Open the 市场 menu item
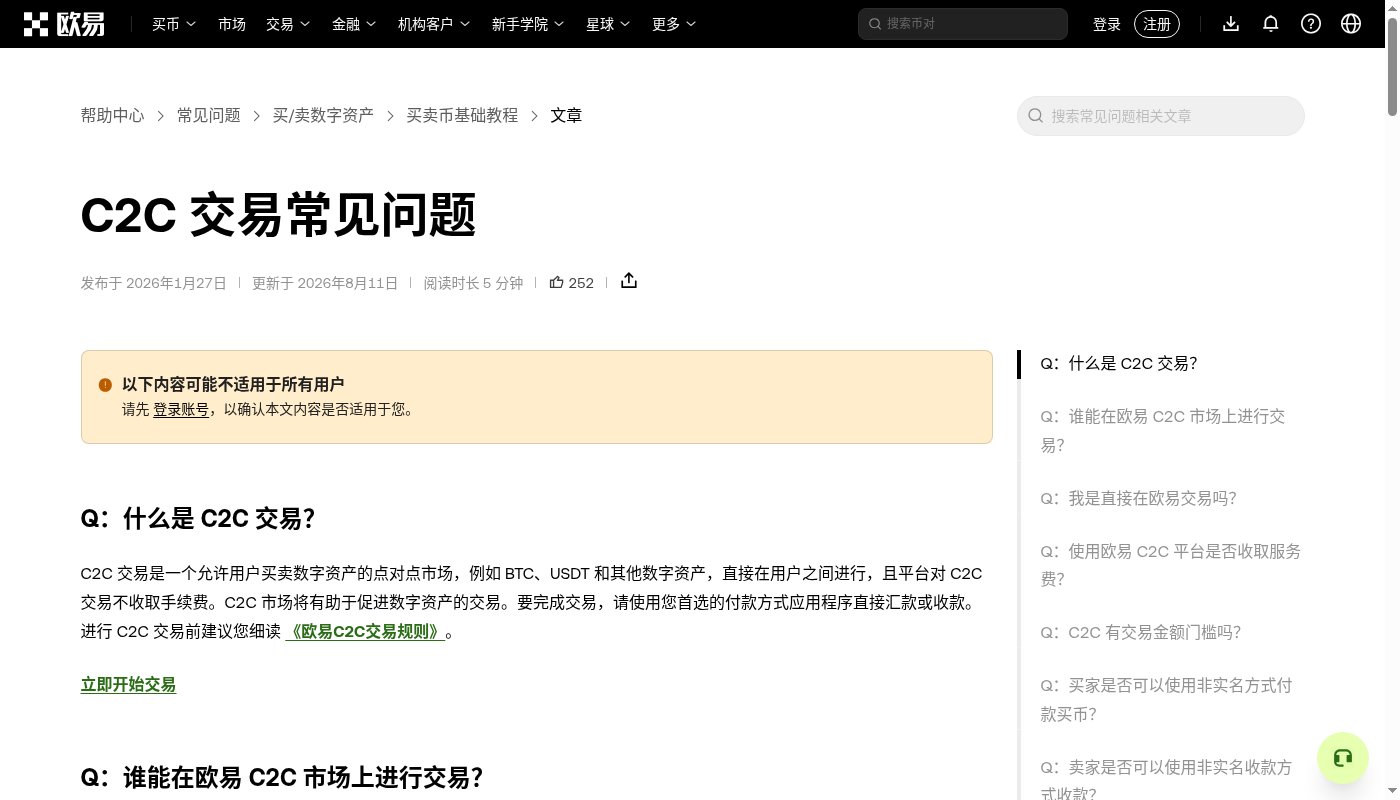1400x800 pixels. point(232,24)
